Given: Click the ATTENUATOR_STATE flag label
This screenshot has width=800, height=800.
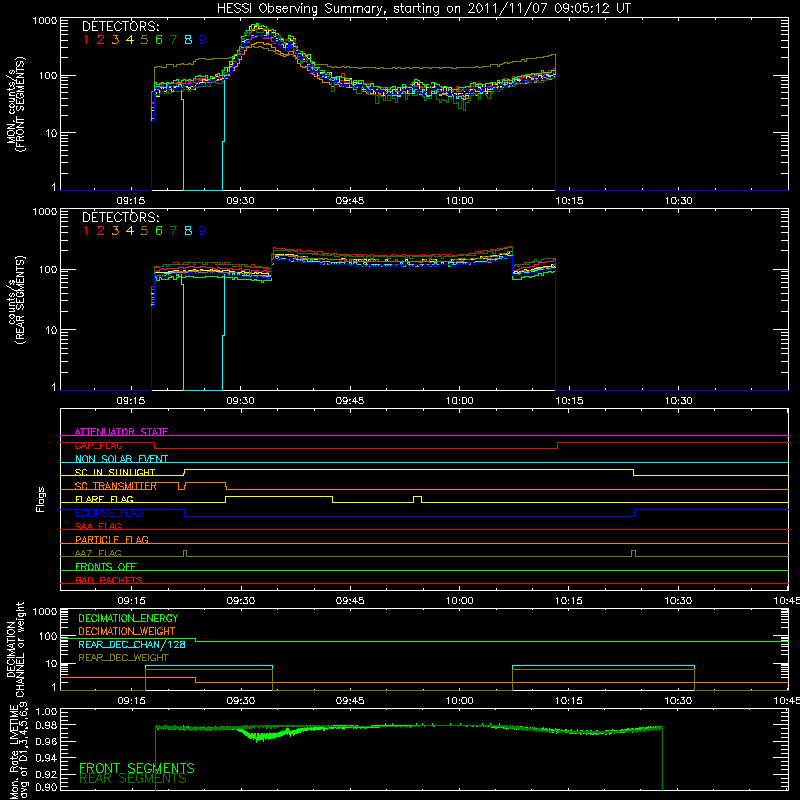Looking at the screenshot, I should pyautogui.click(x=121, y=432).
